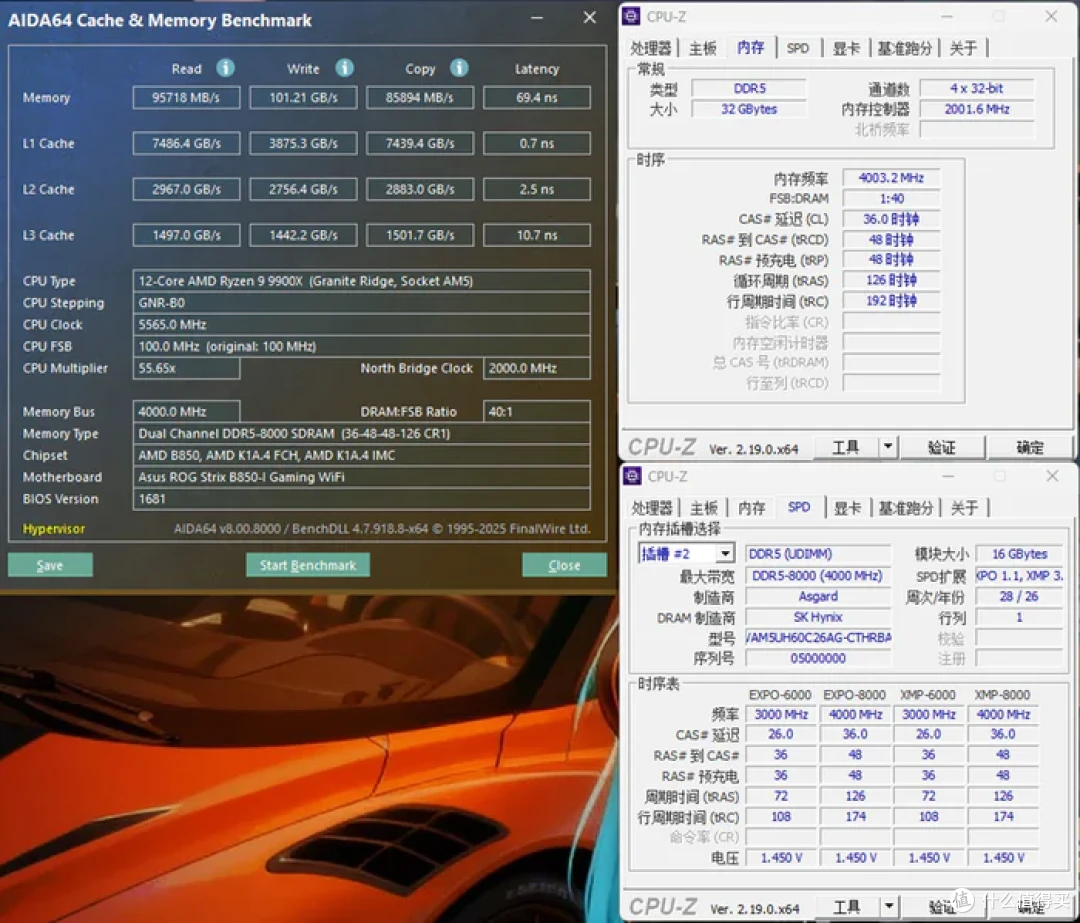Click 工具 button in bottom CPU-Z

pos(847,906)
